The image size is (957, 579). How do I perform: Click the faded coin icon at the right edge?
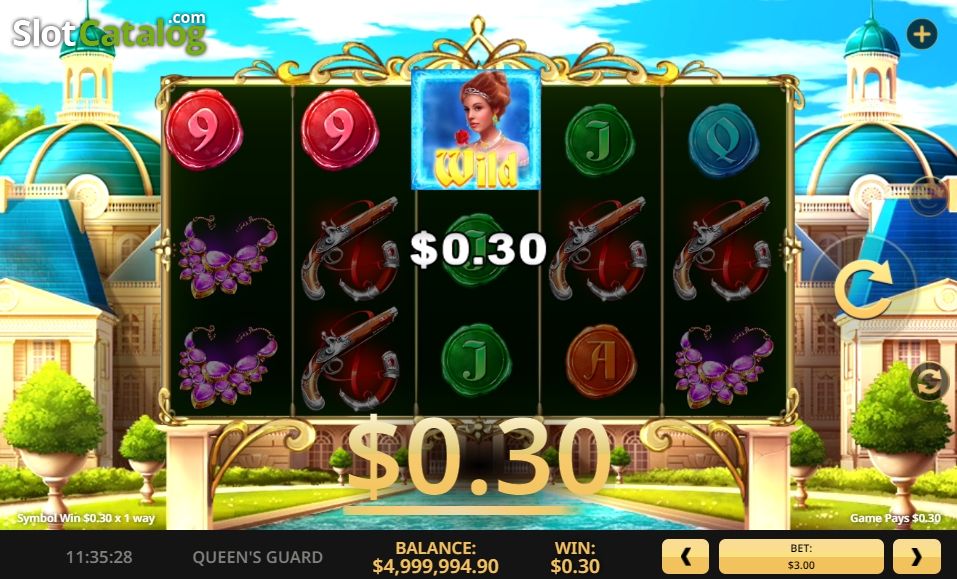(928, 196)
